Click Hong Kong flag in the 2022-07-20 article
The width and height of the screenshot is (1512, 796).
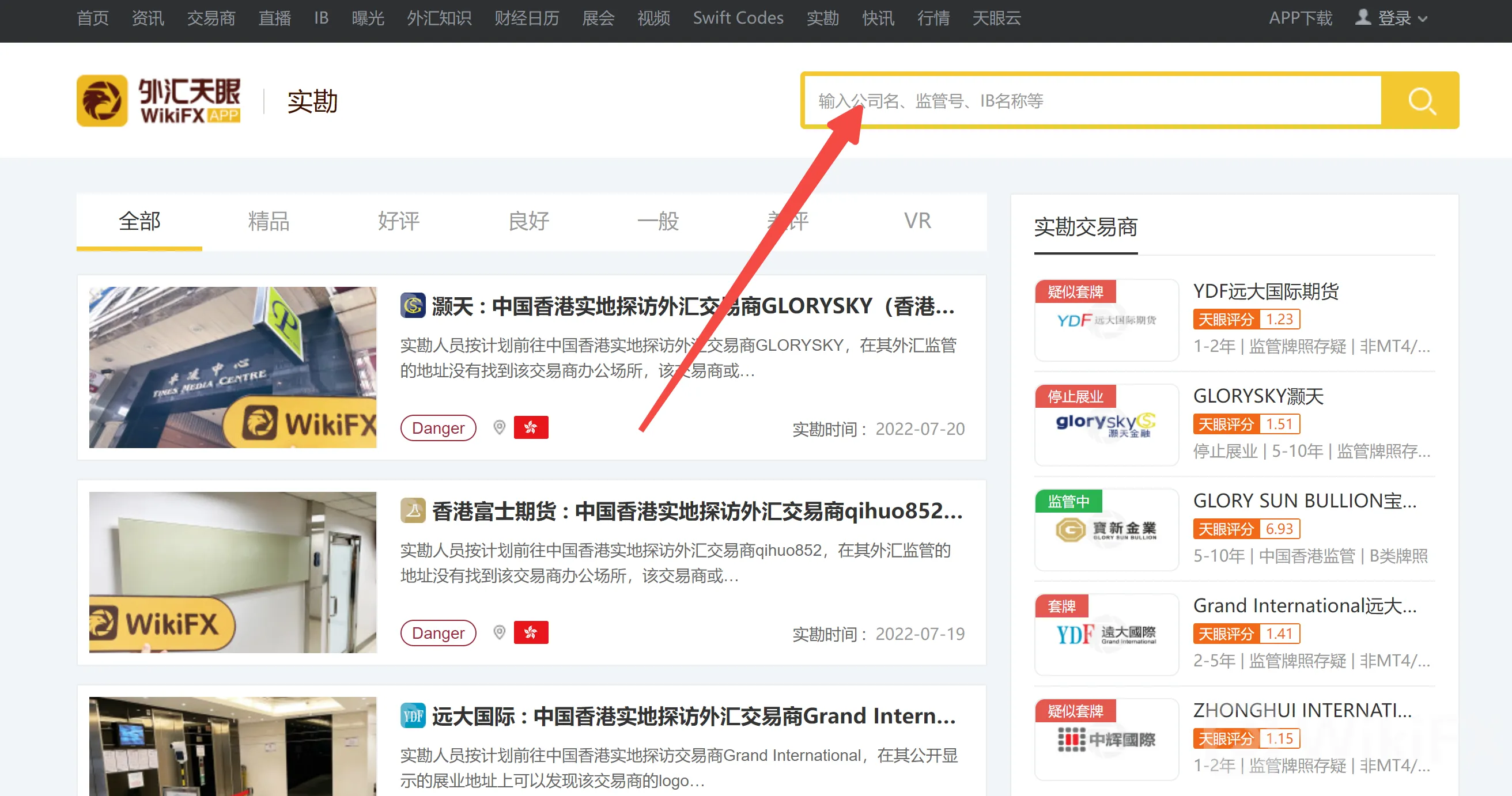pos(531,427)
